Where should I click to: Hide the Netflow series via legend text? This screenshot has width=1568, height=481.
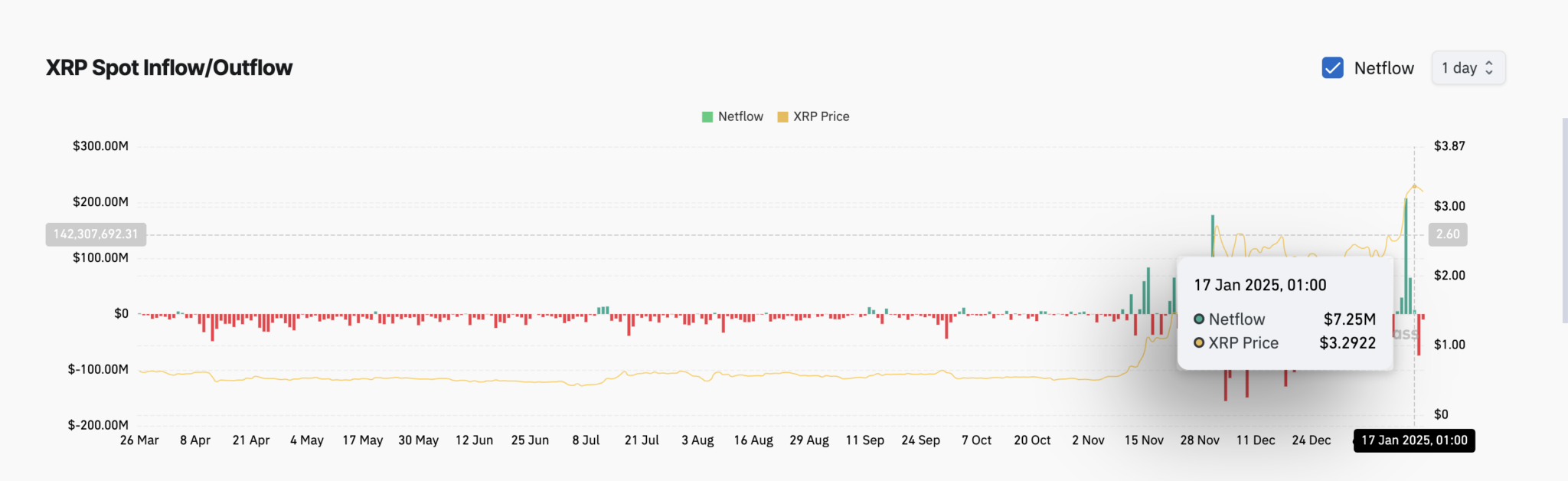coord(740,117)
